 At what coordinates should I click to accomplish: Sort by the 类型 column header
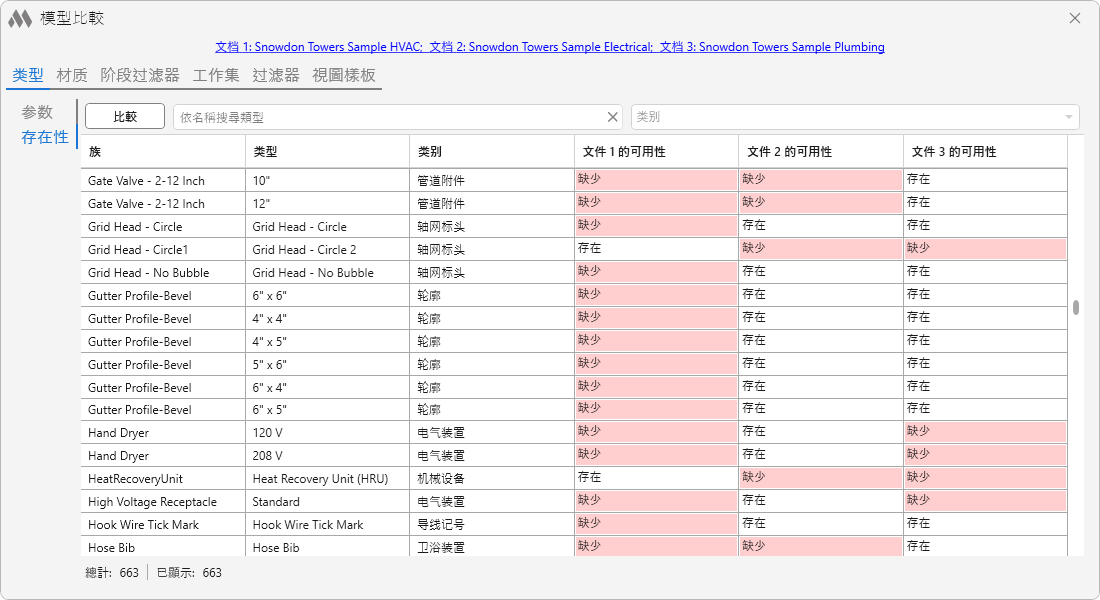pos(328,152)
